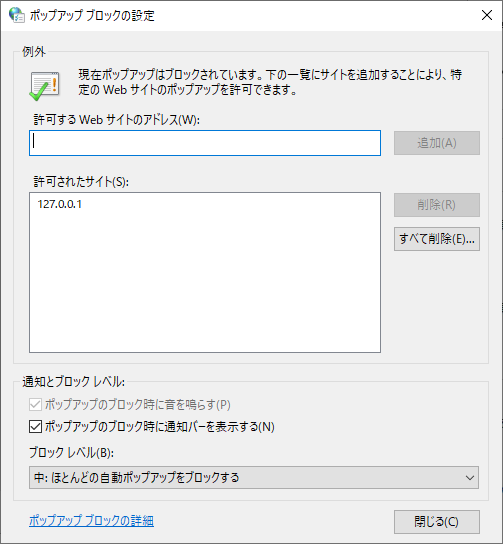Click the Internet Explorer globe icon in title bar
503x544 pixels.
(x=16, y=15)
